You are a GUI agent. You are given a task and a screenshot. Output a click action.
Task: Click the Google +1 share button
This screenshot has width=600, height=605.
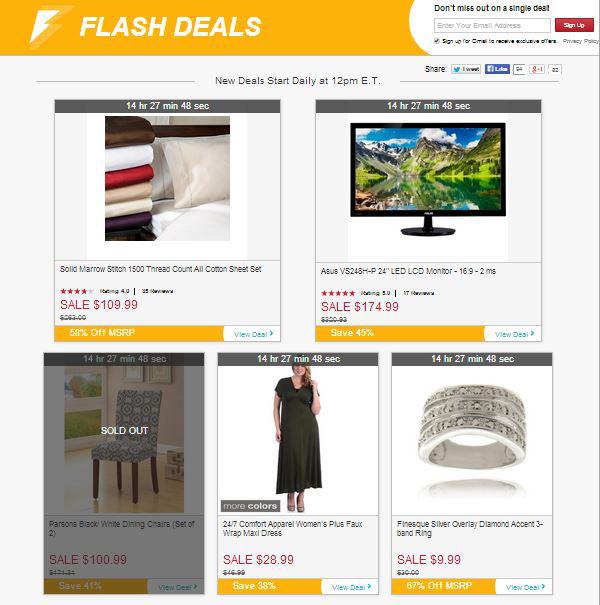coord(537,69)
